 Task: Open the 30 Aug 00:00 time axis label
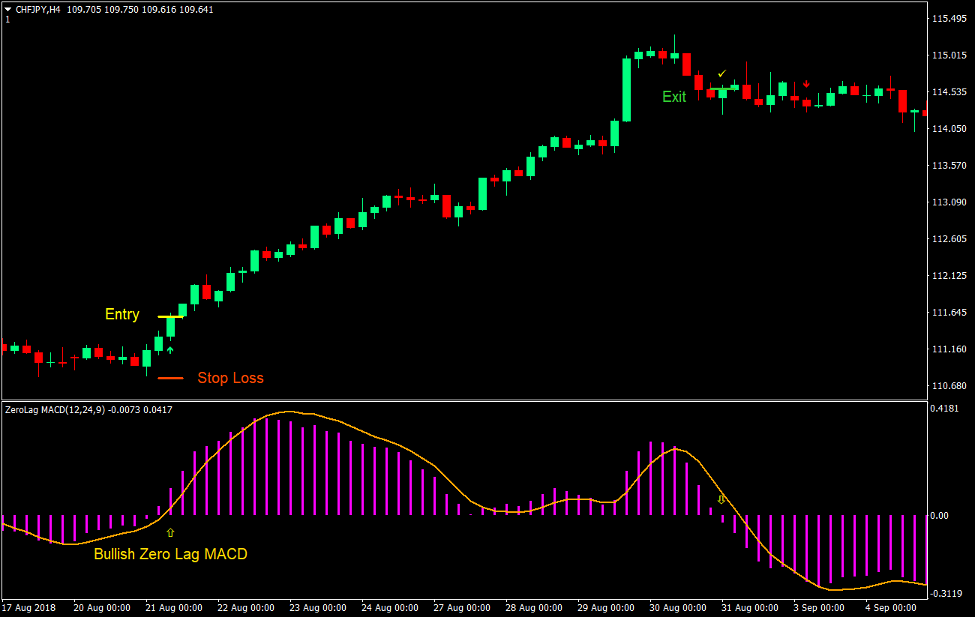[678, 607]
